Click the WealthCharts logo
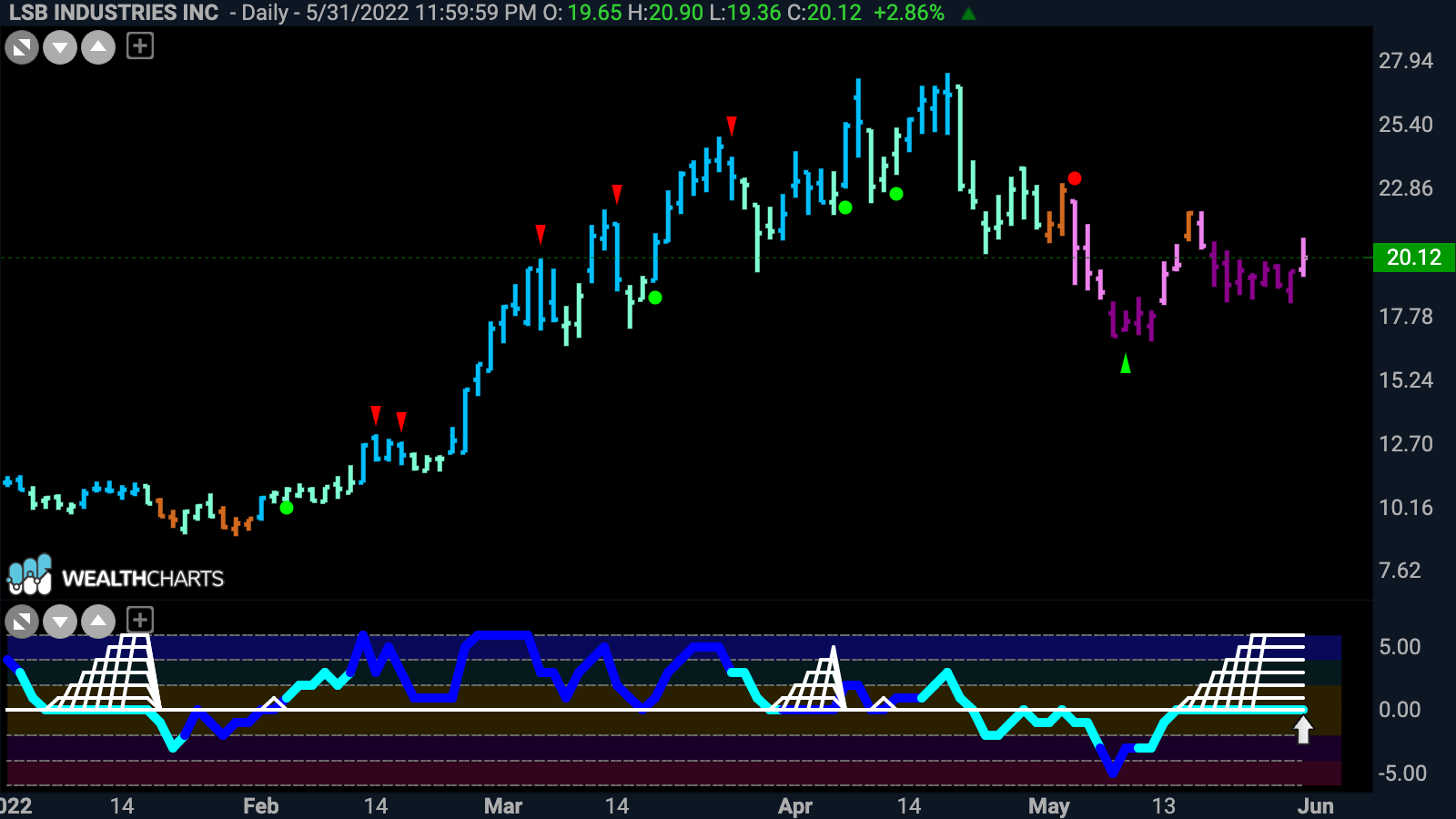The image size is (1456, 819). (x=116, y=575)
